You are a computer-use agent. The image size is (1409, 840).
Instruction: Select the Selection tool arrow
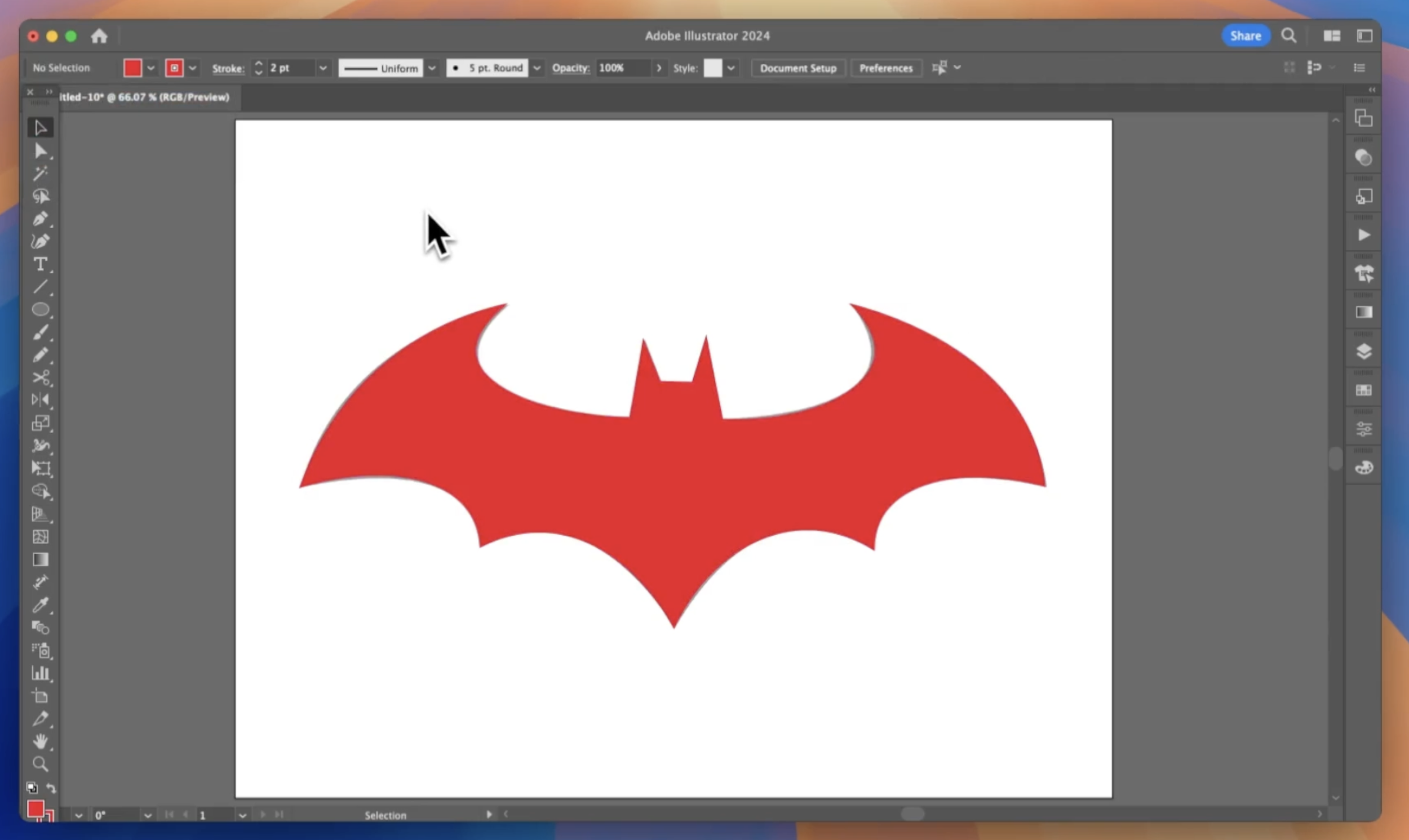click(x=40, y=128)
